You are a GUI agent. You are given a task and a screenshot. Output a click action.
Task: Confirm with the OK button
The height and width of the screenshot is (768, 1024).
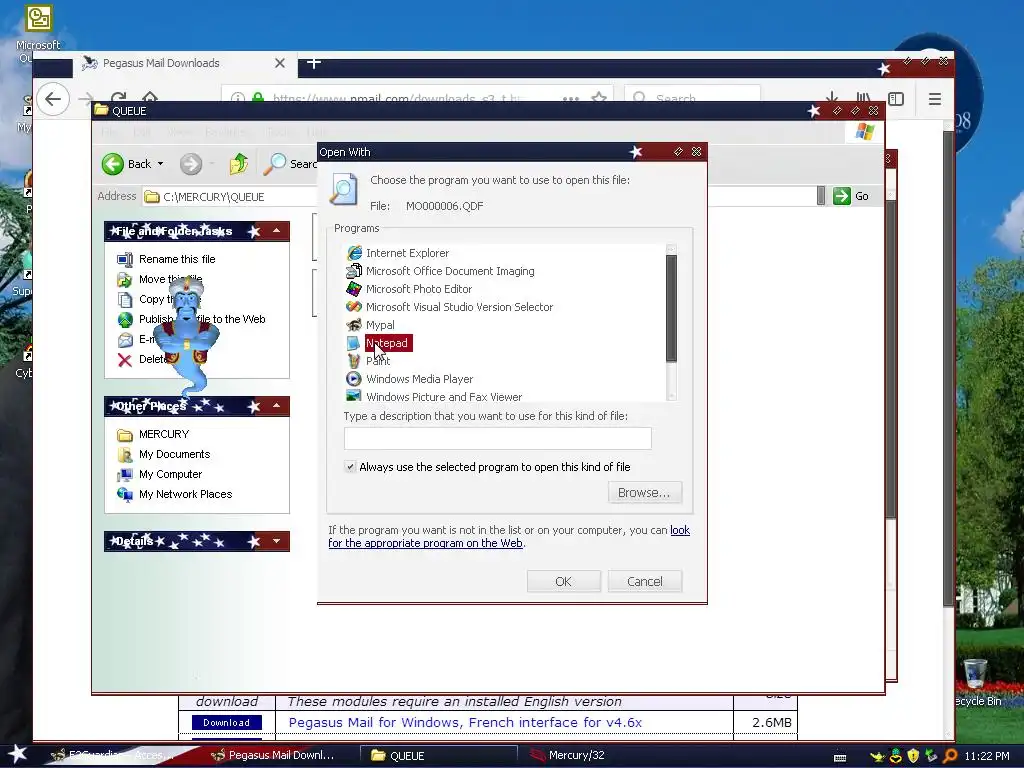coord(563,581)
